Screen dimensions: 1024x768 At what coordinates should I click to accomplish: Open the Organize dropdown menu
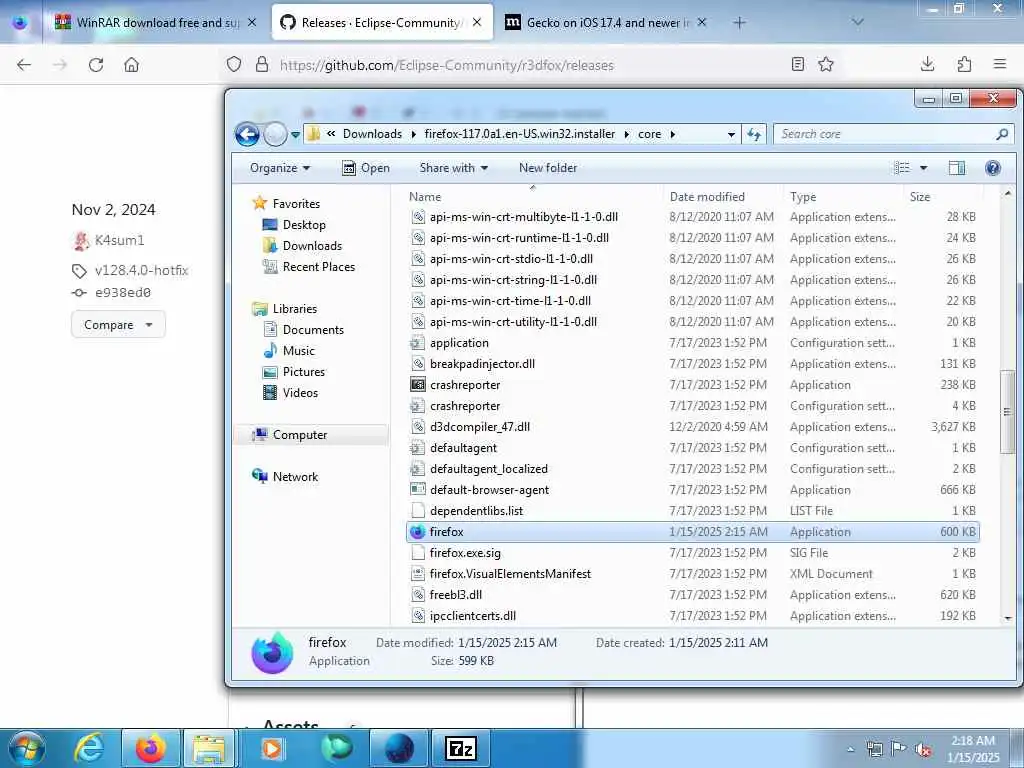(x=280, y=168)
